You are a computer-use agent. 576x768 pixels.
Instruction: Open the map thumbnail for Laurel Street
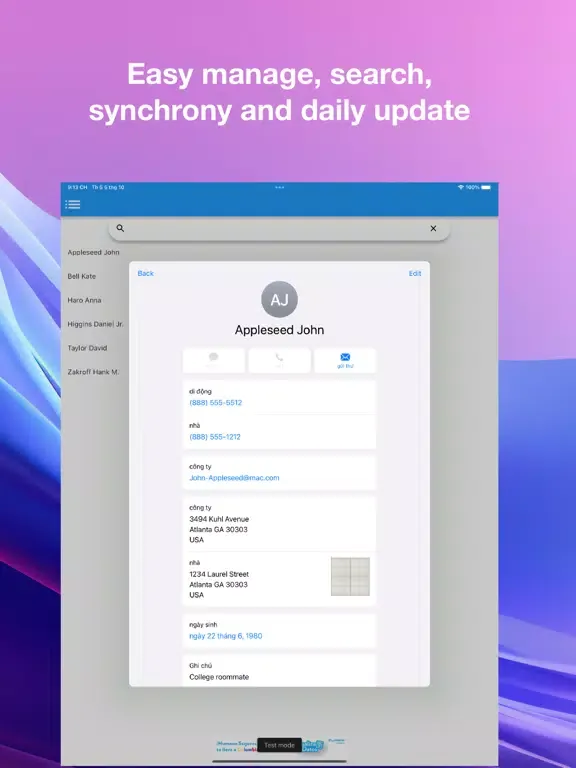(350, 576)
